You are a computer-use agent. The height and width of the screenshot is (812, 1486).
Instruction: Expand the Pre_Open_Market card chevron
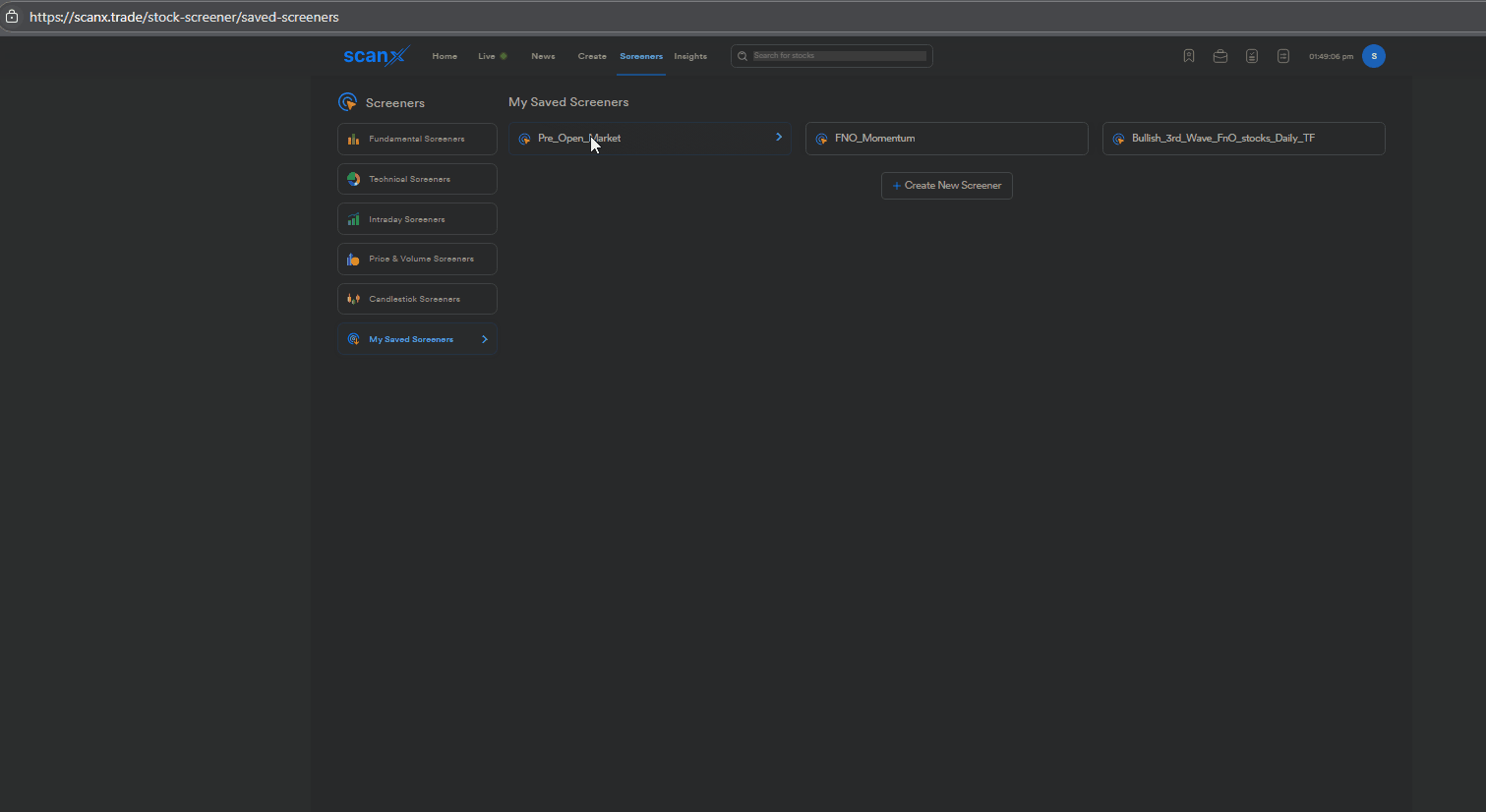[x=779, y=137]
